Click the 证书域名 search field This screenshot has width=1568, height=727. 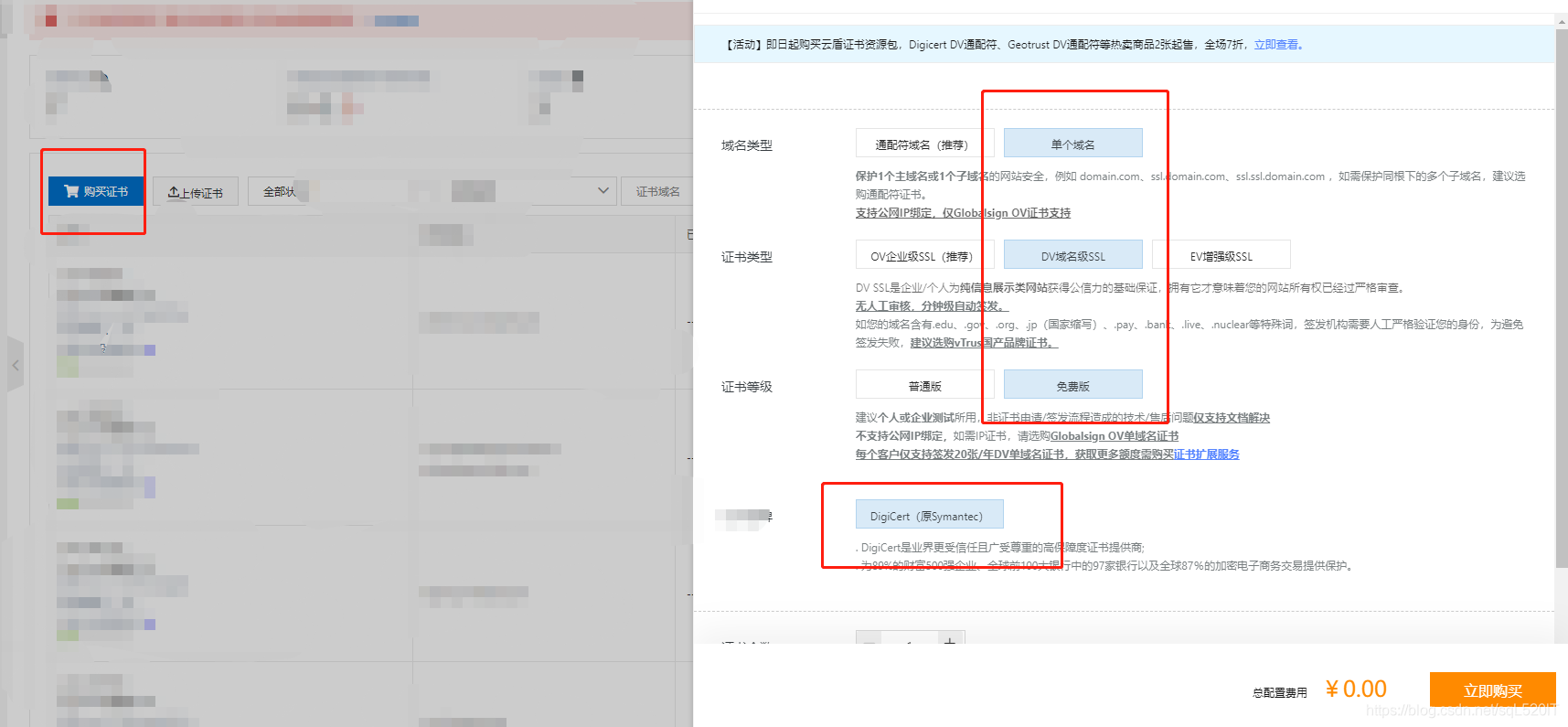[657, 191]
